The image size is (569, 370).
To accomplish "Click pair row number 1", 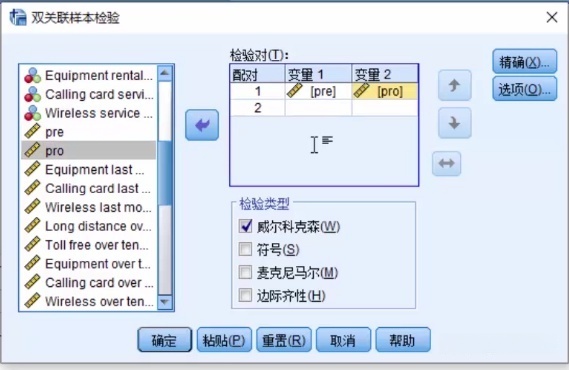I will click(x=258, y=91).
